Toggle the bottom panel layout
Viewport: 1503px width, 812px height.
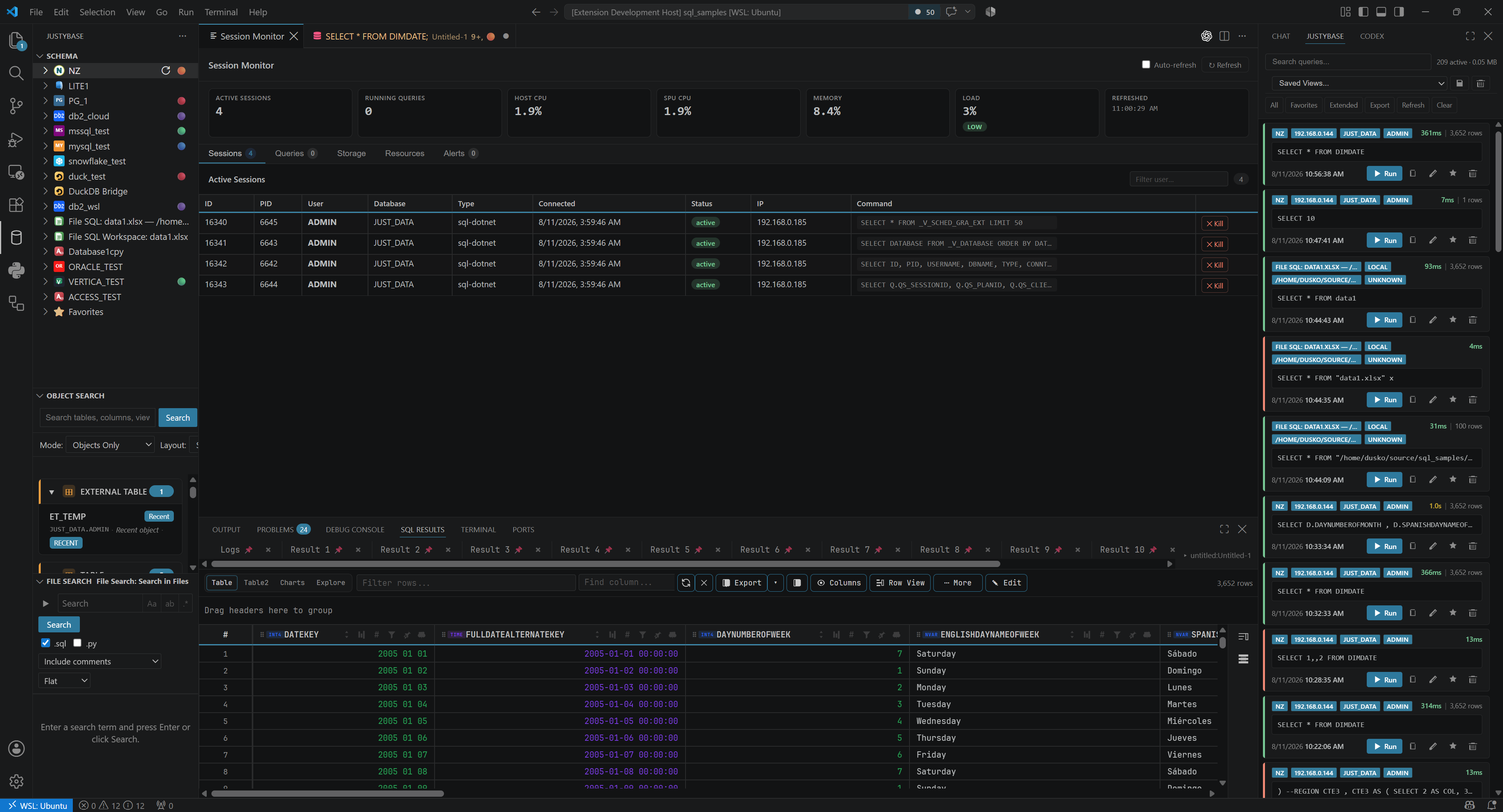[x=1381, y=12]
